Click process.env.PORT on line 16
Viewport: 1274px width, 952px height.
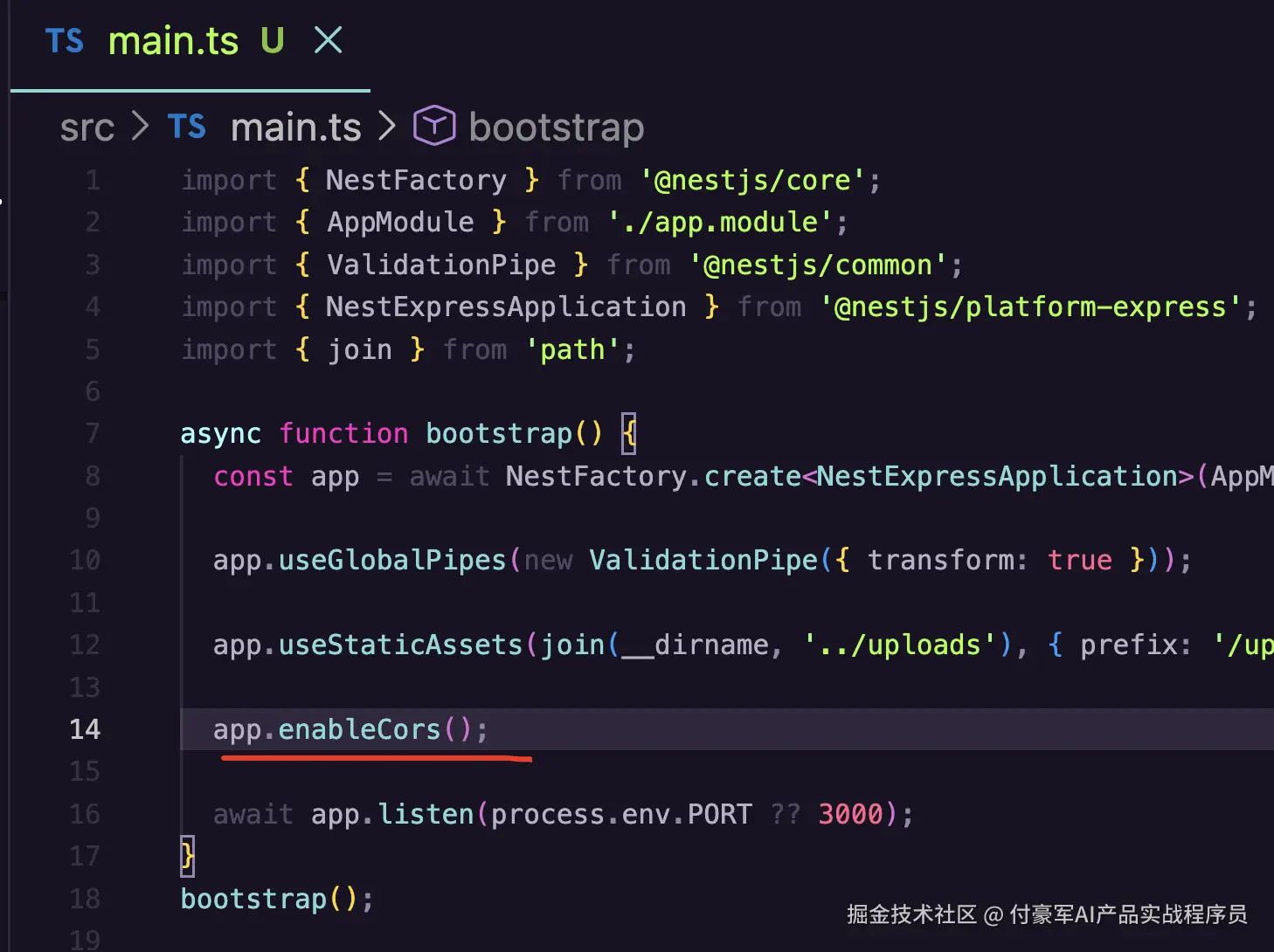(x=621, y=814)
